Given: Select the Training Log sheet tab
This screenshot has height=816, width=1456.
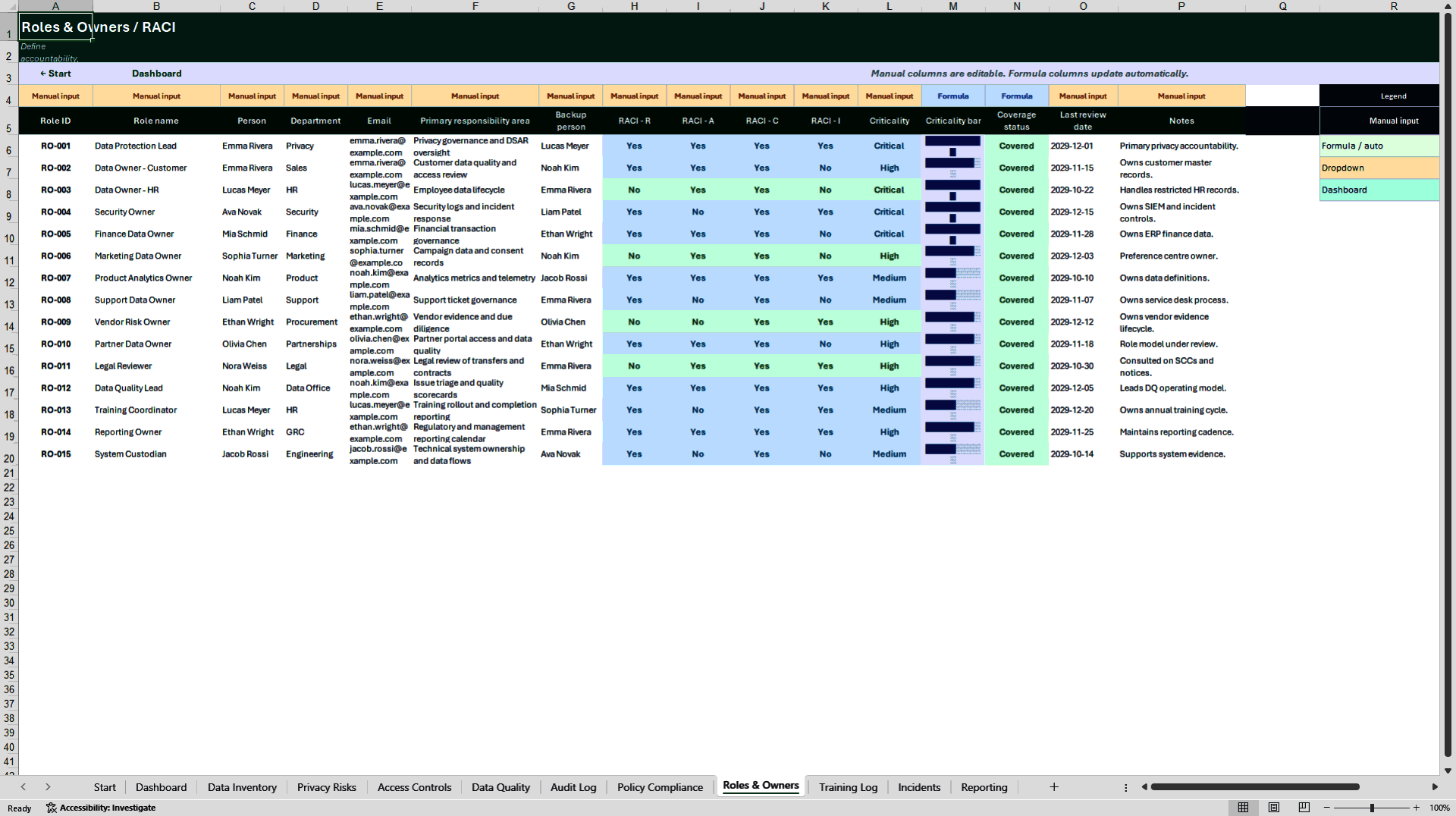Looking at the screenshot, I should (x=848, y=787).
